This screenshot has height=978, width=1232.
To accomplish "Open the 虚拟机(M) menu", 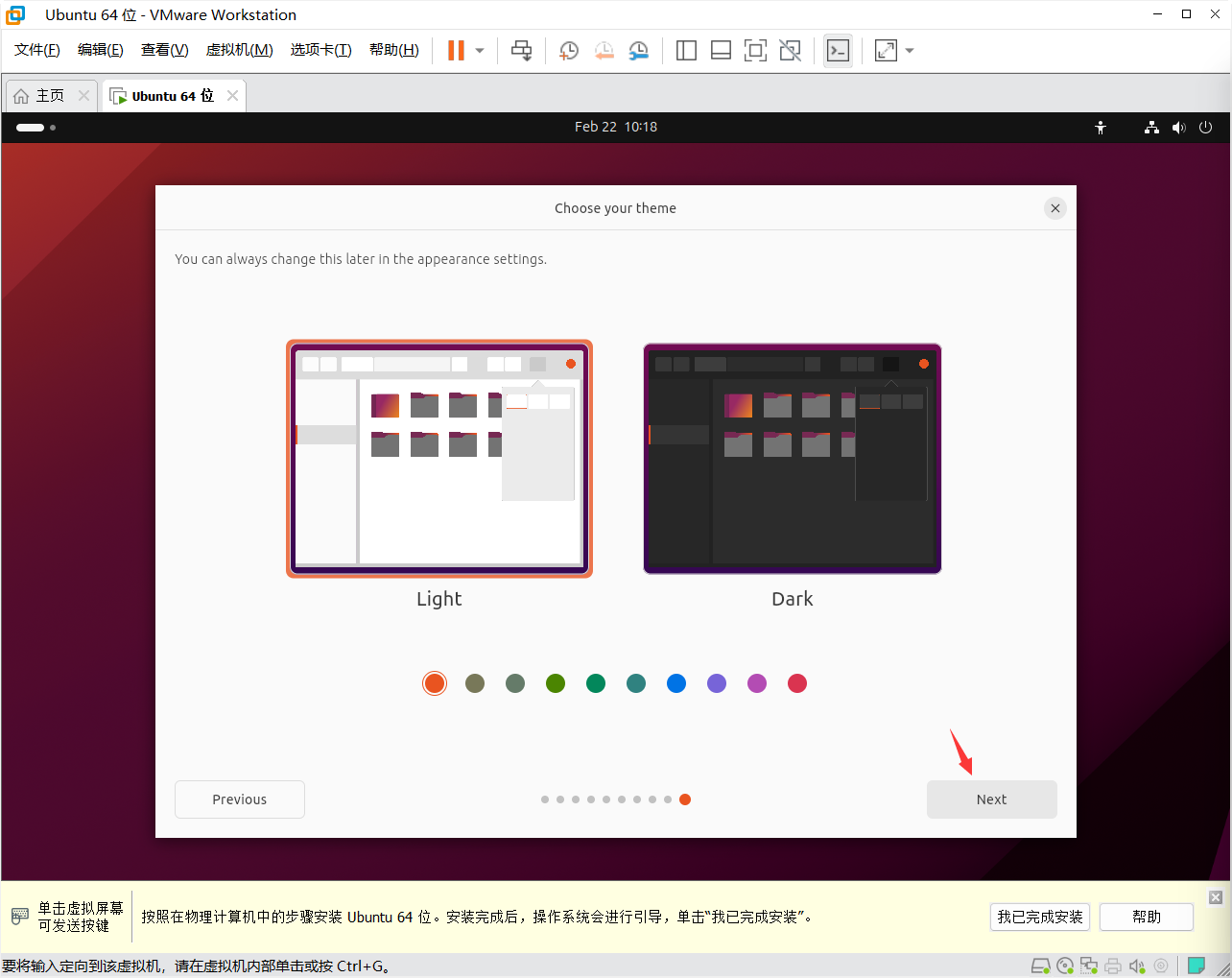I will [240, 50].
